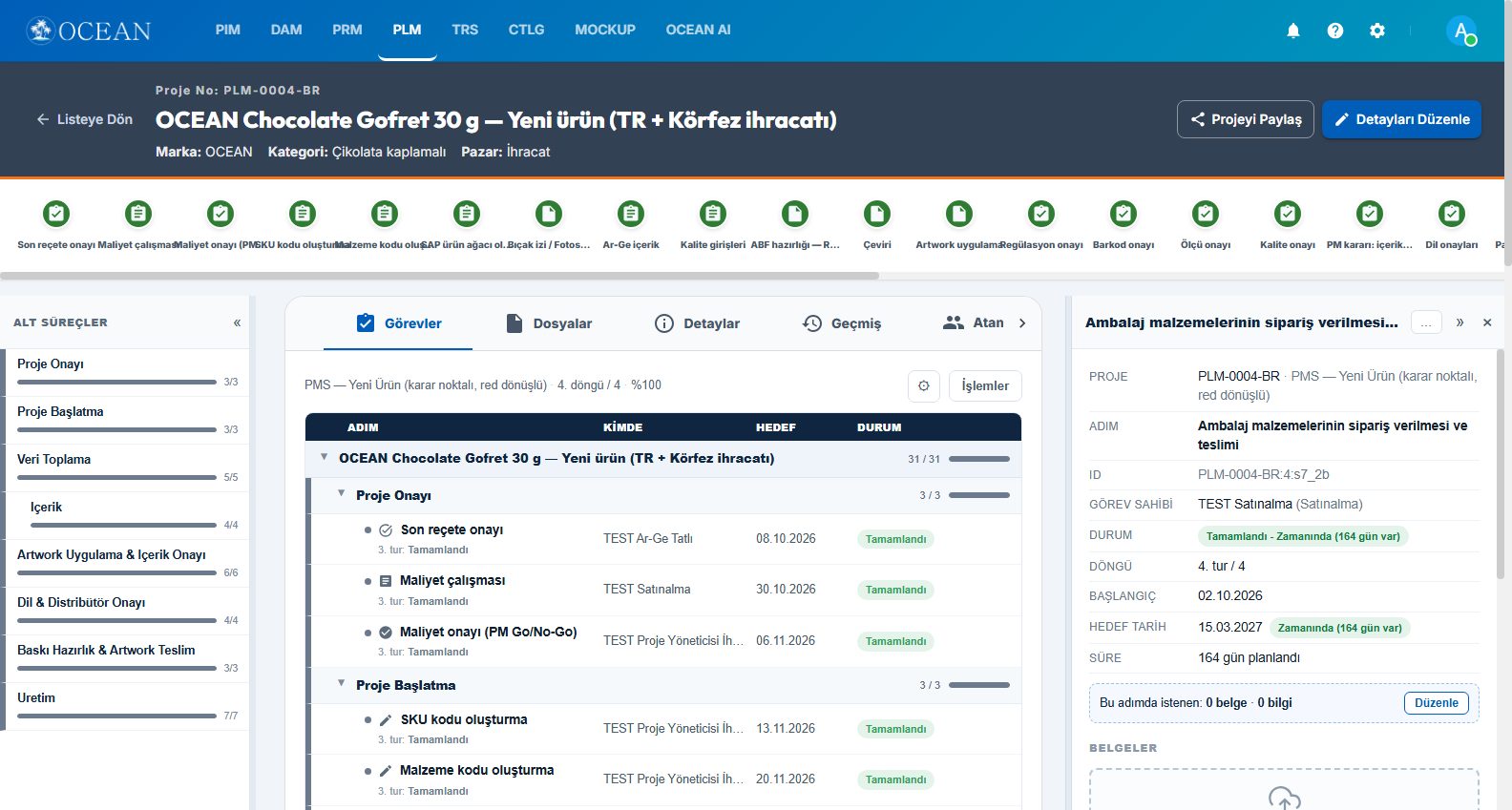Show more tabs with right chevron
Screen dimensions: 1512x810
[x=1022, y=323]
